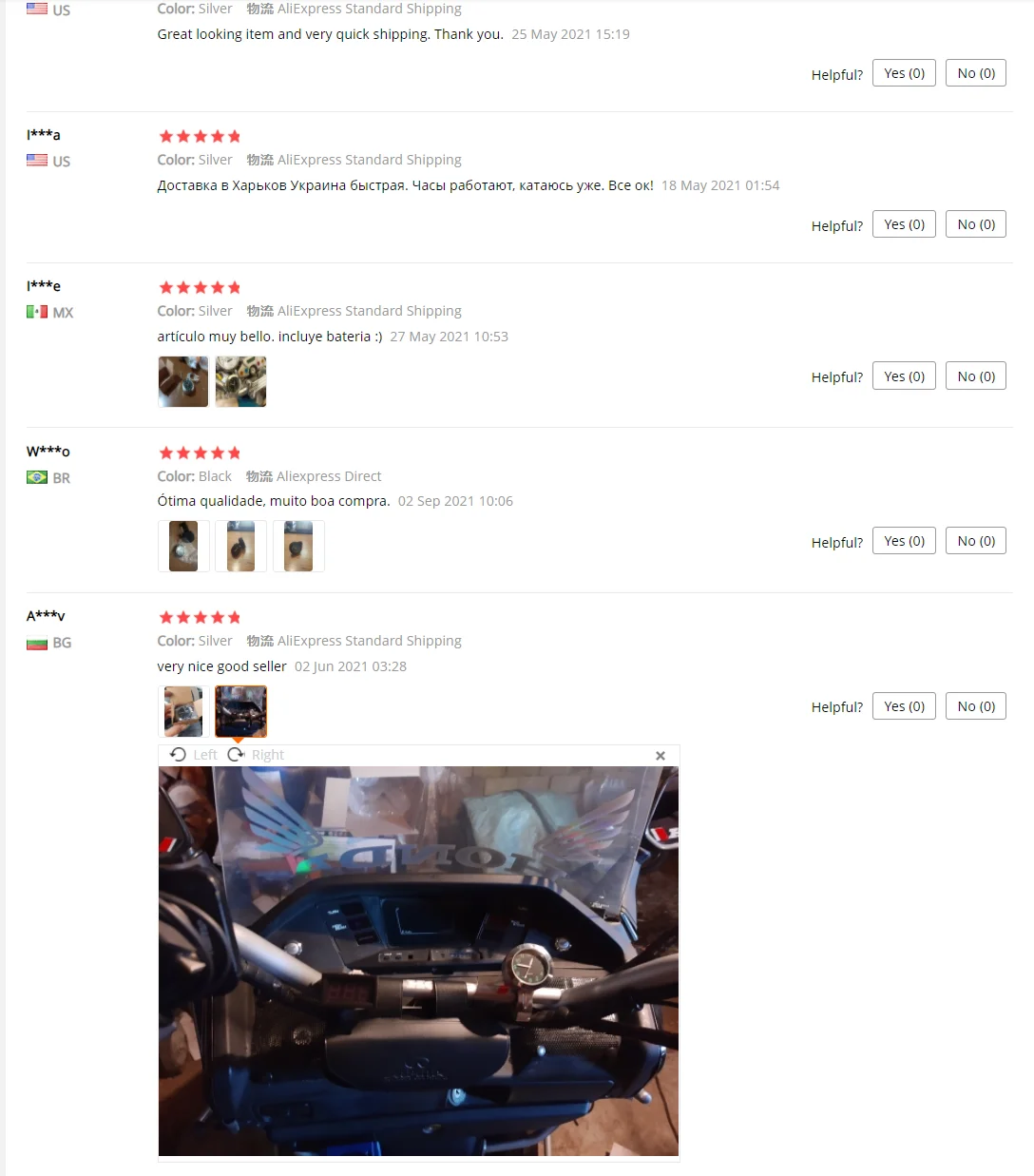Image resolution: width=1034 pixels, height=1176 pixels.
Task: Open second photo in BR review
Action: coord(241,546)
